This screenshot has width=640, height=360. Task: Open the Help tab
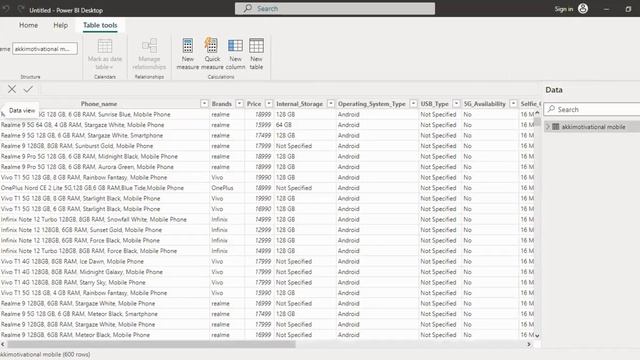coord(60,25)
